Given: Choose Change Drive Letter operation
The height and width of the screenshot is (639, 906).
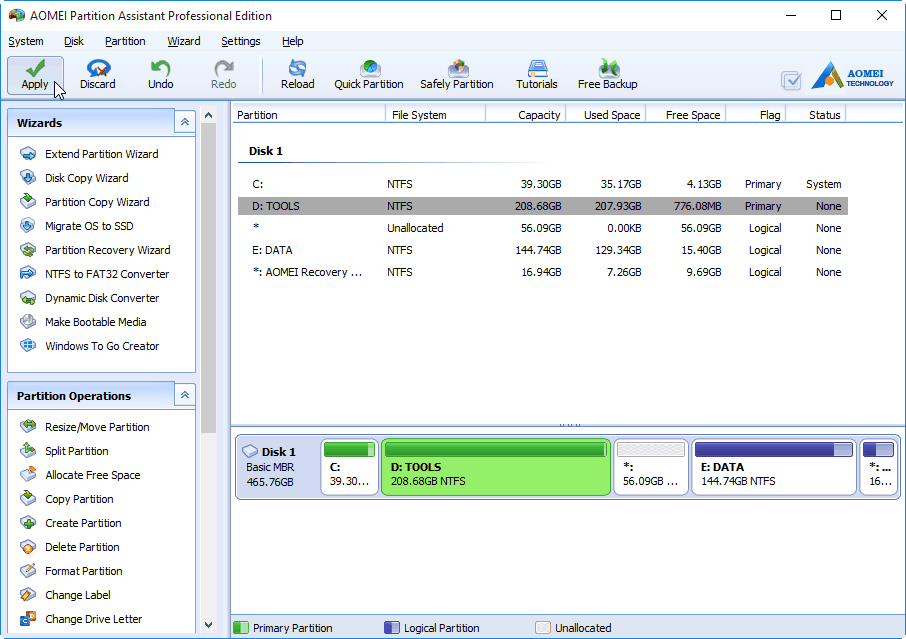Looking at the screenshot, I should (x=81, y=619).
